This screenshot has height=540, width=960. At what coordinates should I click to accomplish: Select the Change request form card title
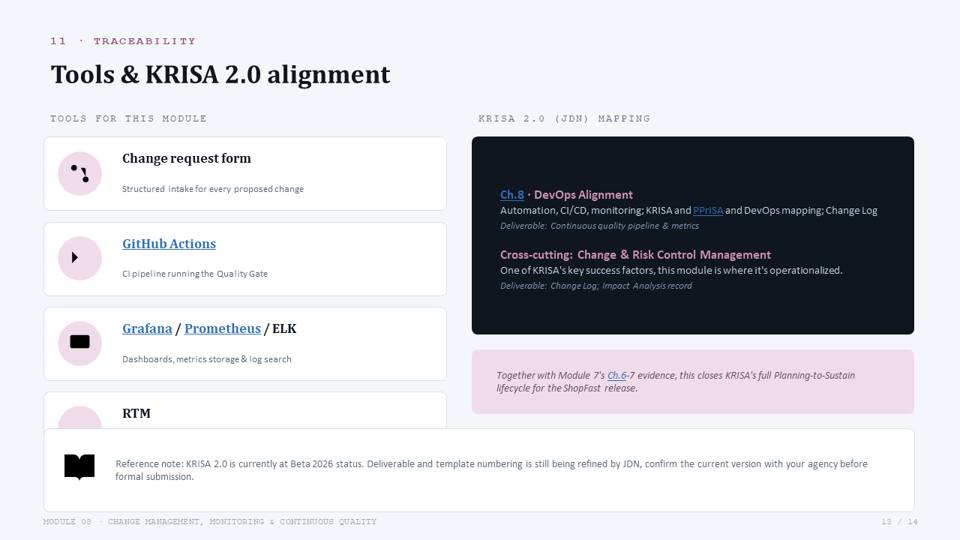coord(187,159)
